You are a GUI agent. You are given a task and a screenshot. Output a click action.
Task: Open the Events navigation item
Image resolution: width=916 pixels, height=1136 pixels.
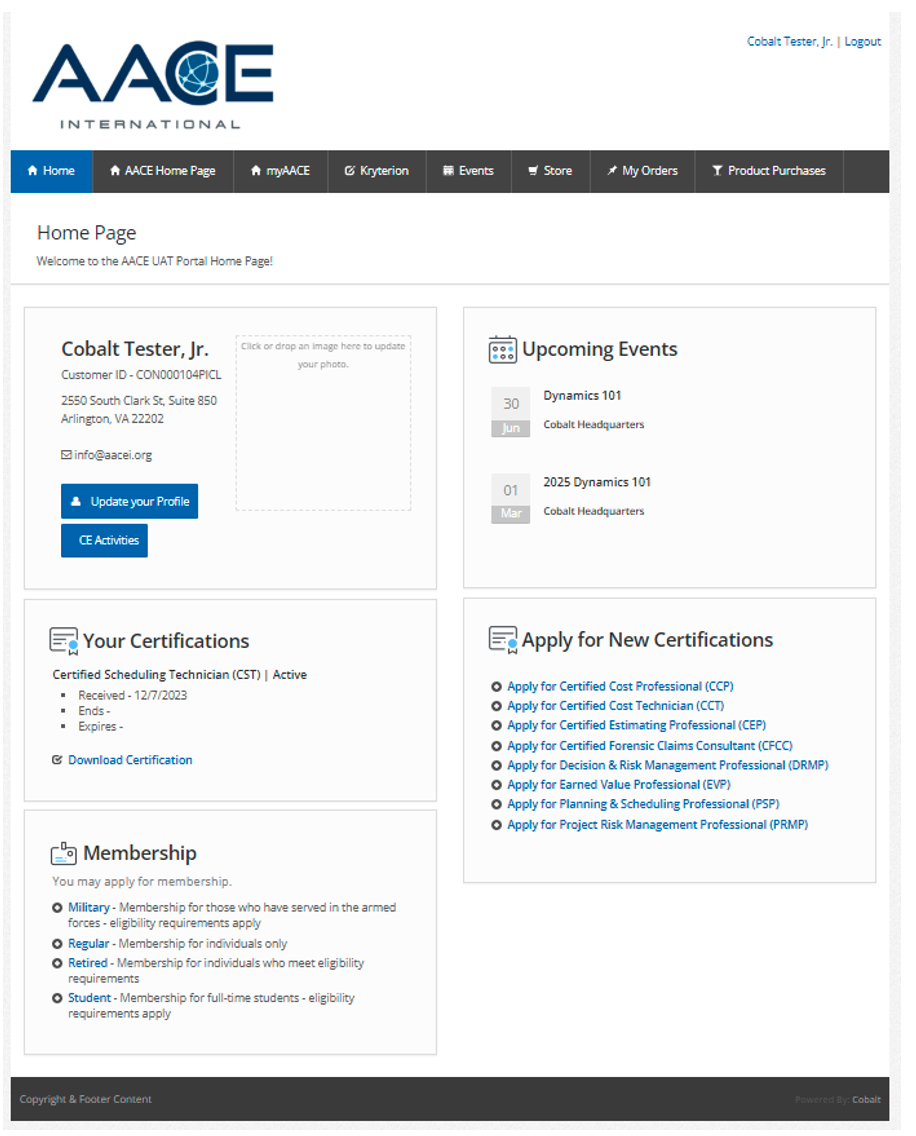(469, 171)
